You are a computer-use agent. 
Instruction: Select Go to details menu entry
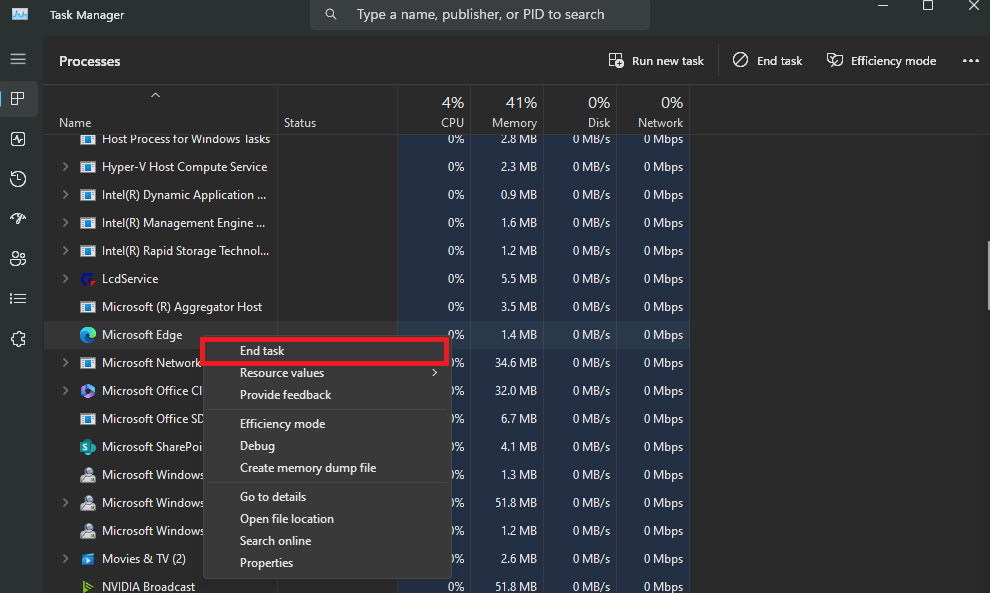coord(272,496)
